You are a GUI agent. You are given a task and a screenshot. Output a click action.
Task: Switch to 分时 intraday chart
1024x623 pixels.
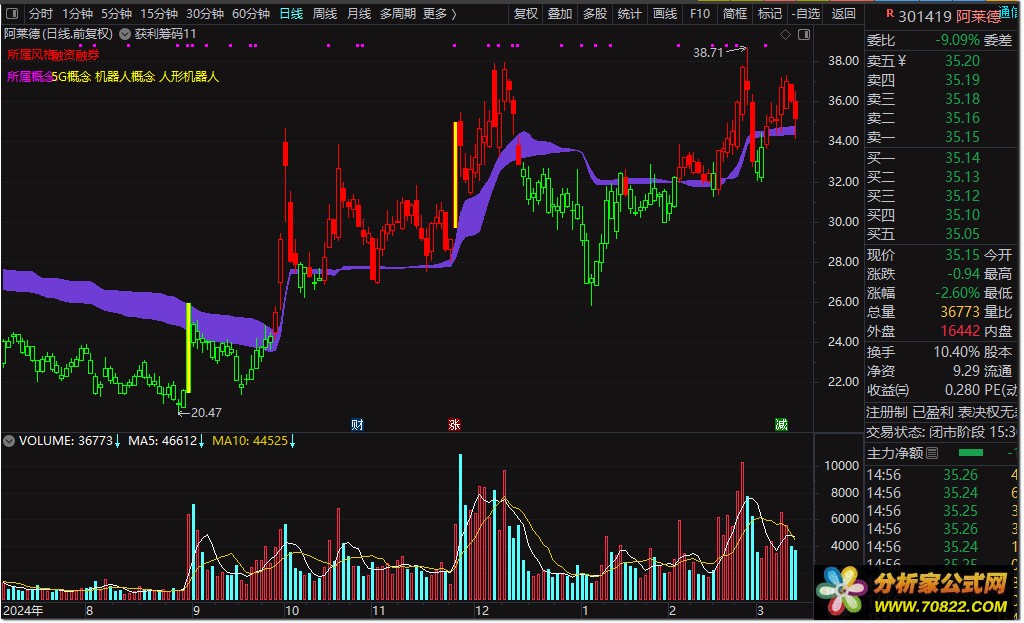pos(40,14)
